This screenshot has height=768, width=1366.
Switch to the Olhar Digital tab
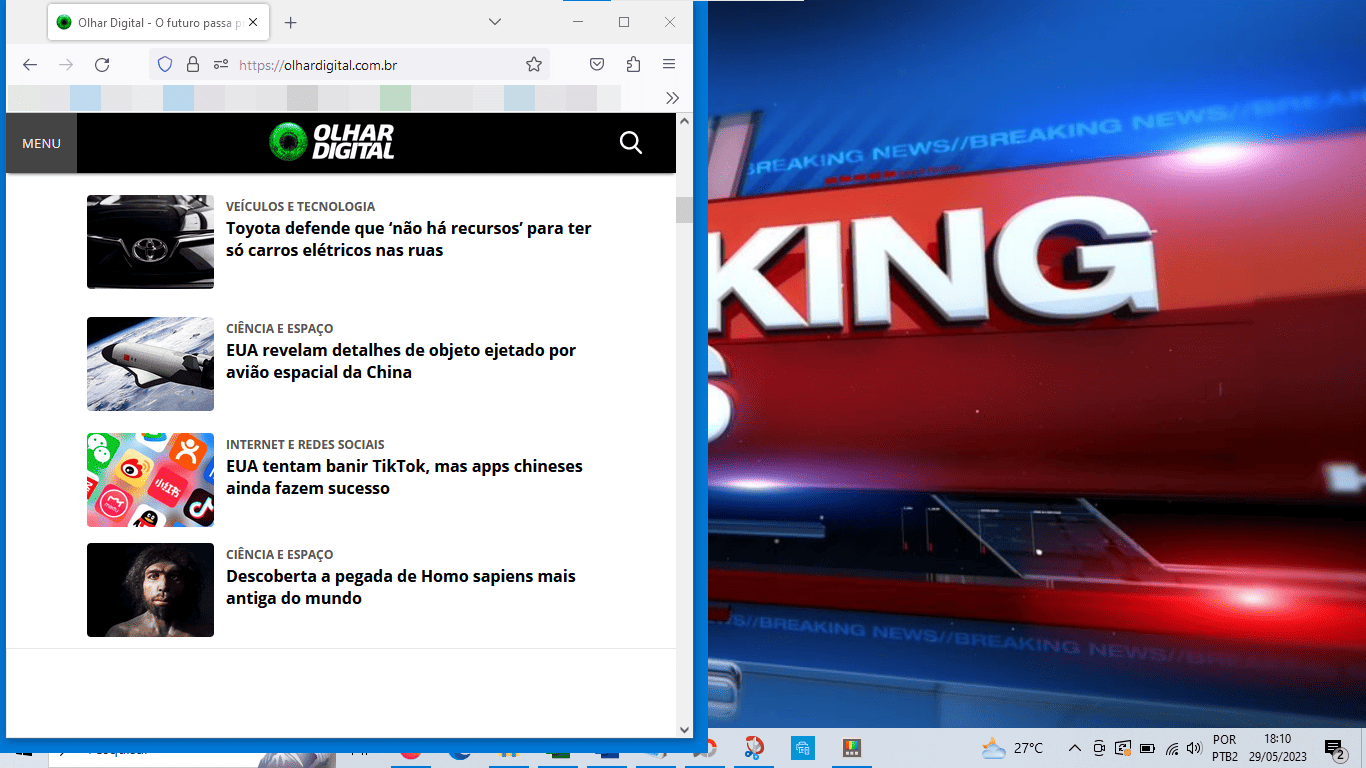click(157, 22)
